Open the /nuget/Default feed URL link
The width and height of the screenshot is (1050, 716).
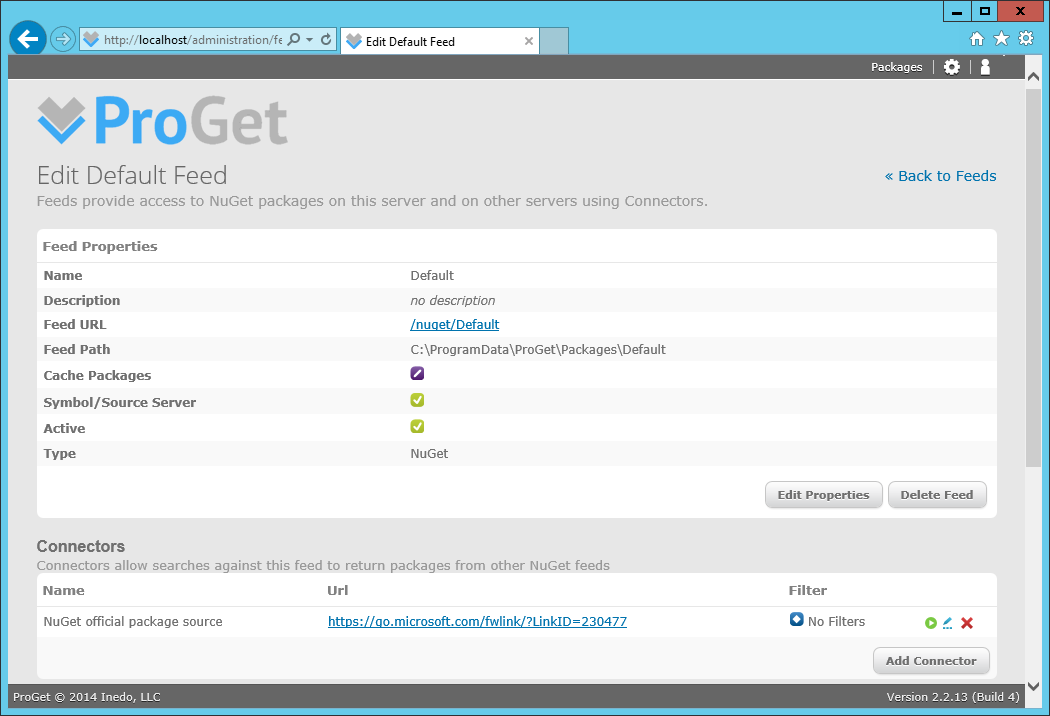tap(455, 325)
